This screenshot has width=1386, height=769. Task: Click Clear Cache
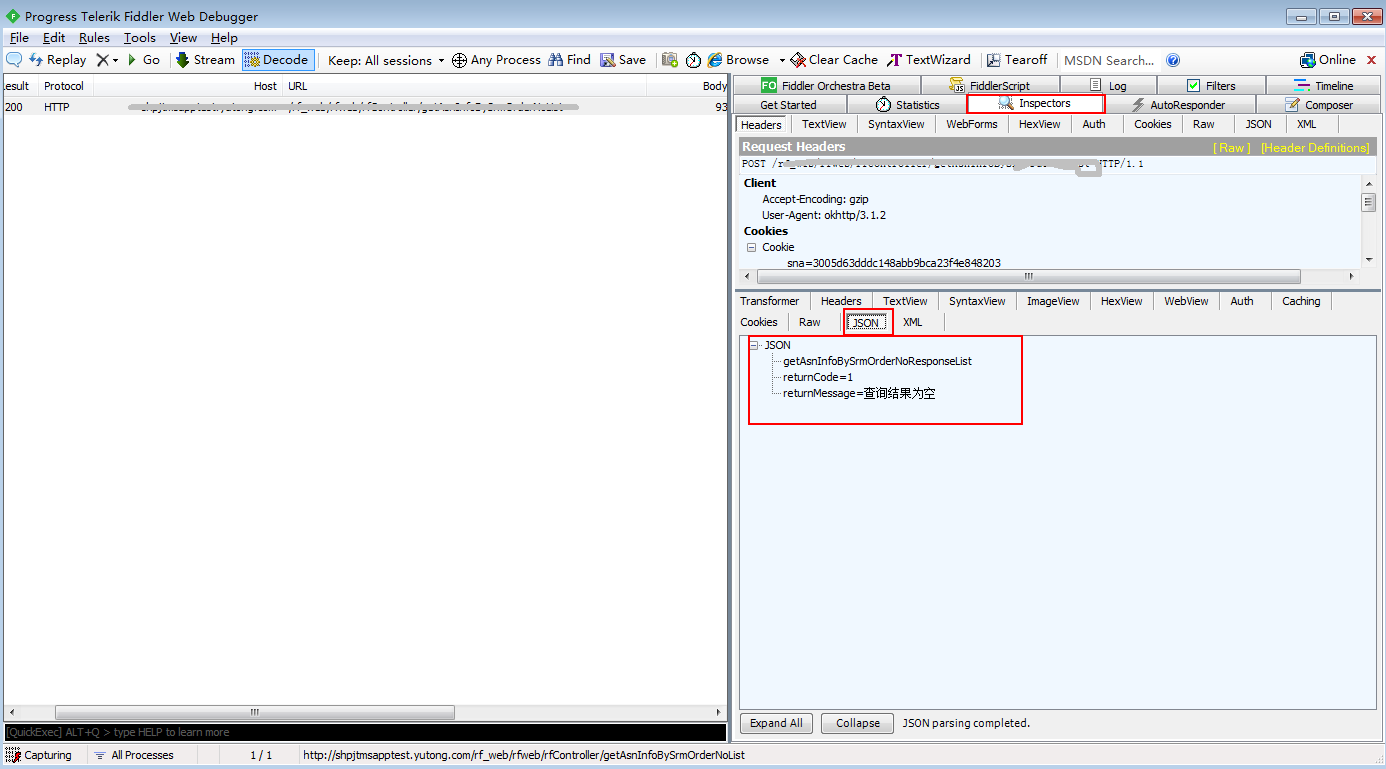click(x=834, y=60)
